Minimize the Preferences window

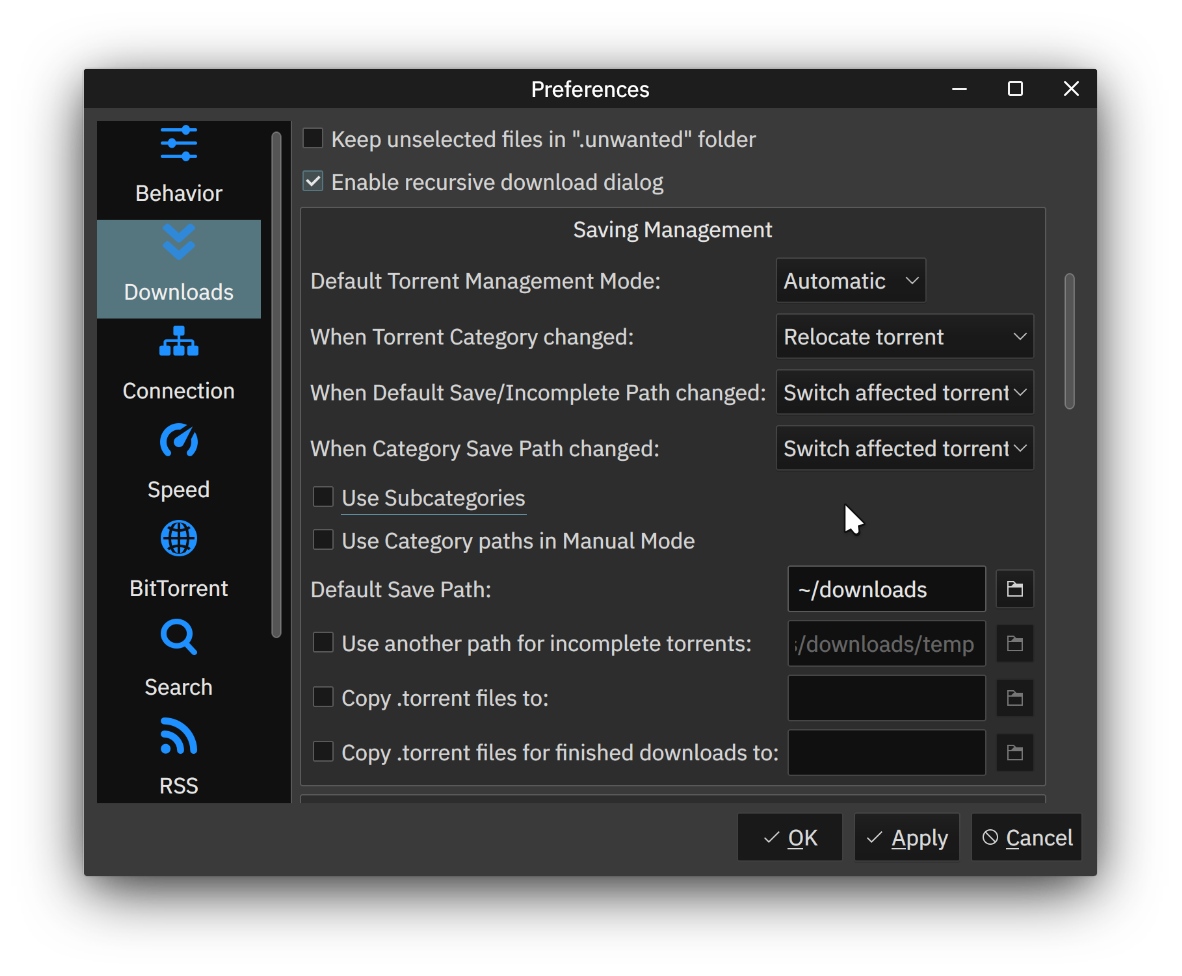960,89
